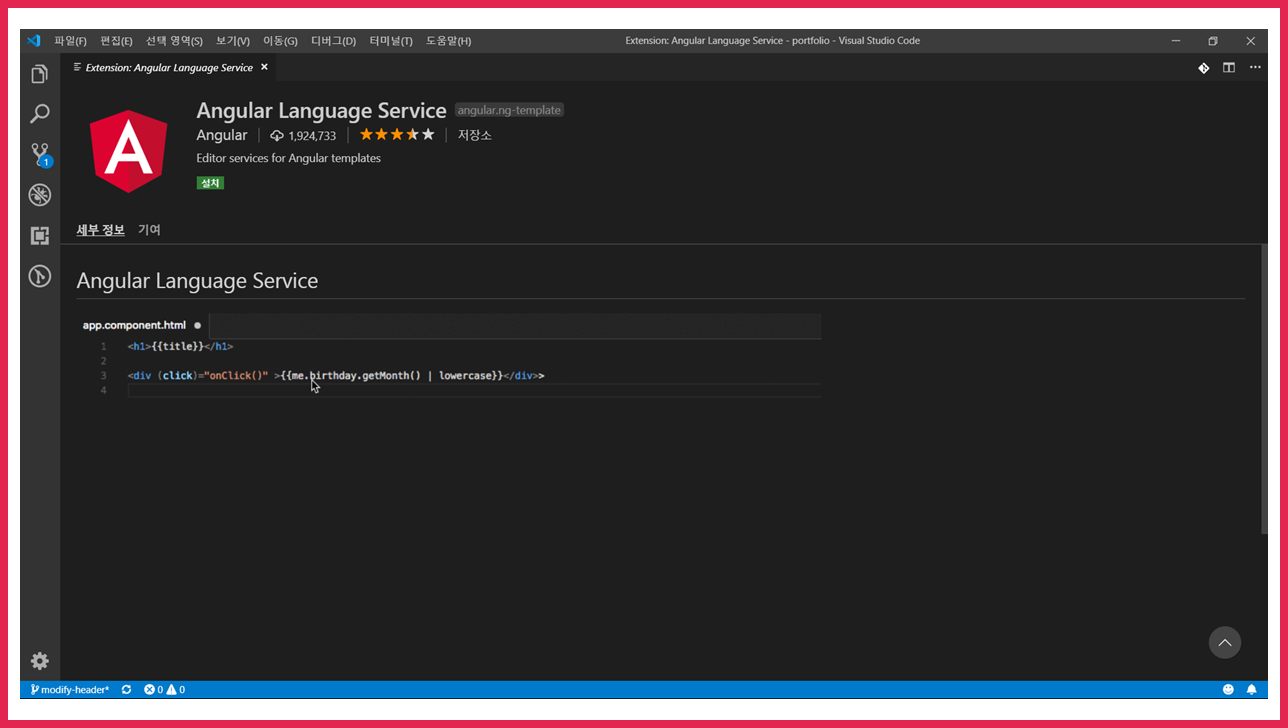Click the angular.ng-template identifier badge
This screenshot has height=728, width=1288.
[509, 110]
